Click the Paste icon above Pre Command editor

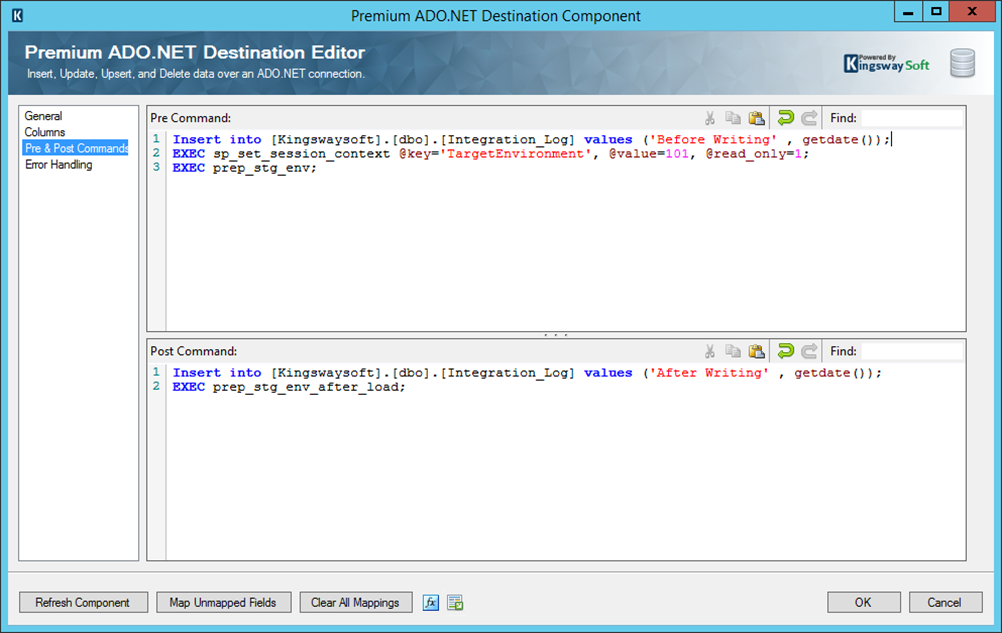[x=757, y=117]
